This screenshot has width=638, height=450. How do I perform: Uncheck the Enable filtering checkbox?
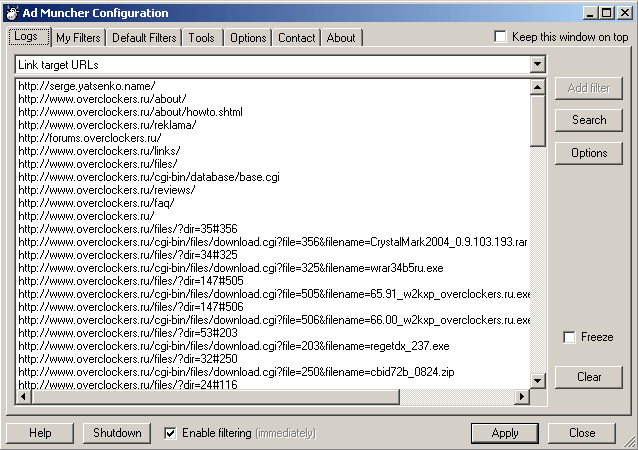[x=170, y=433]
